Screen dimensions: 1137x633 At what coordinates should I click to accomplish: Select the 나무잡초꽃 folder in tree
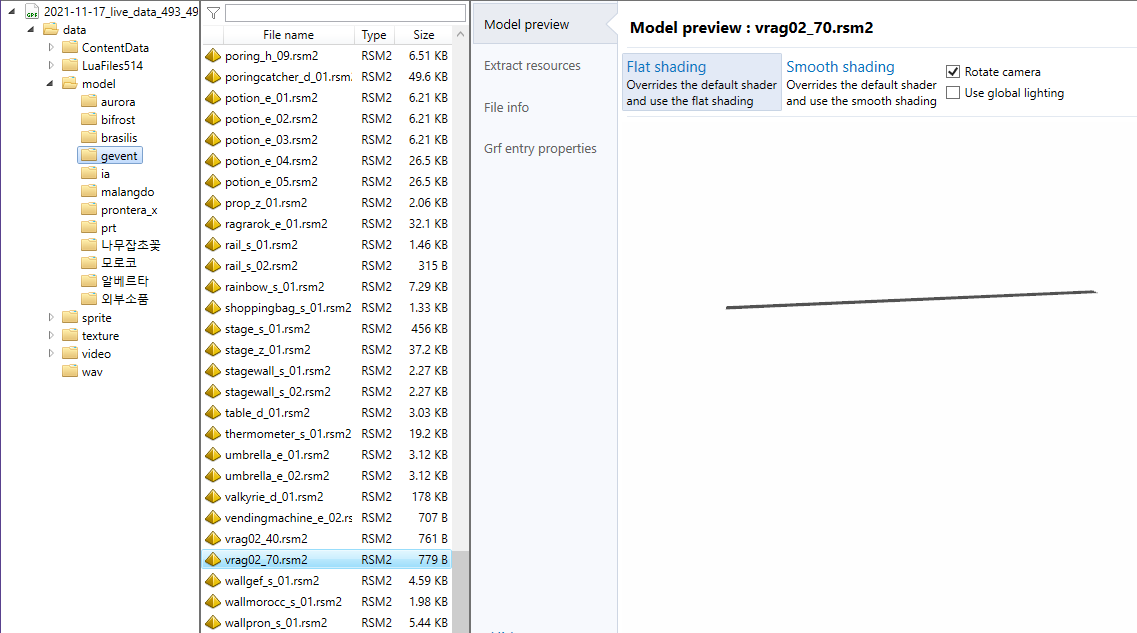[131, 245]
